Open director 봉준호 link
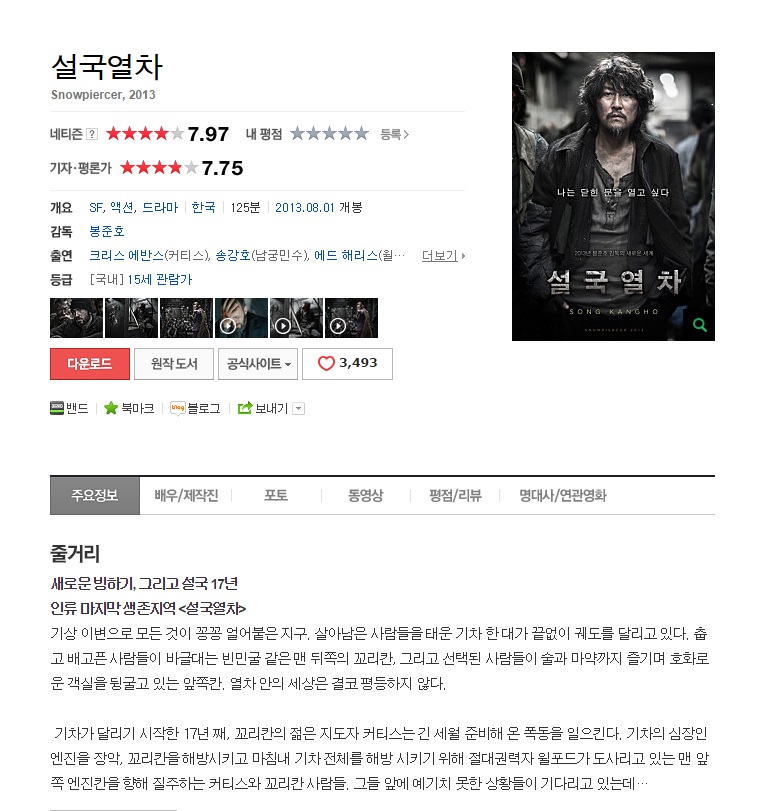The height and width of the screenshot is (811, 769). 107,231
